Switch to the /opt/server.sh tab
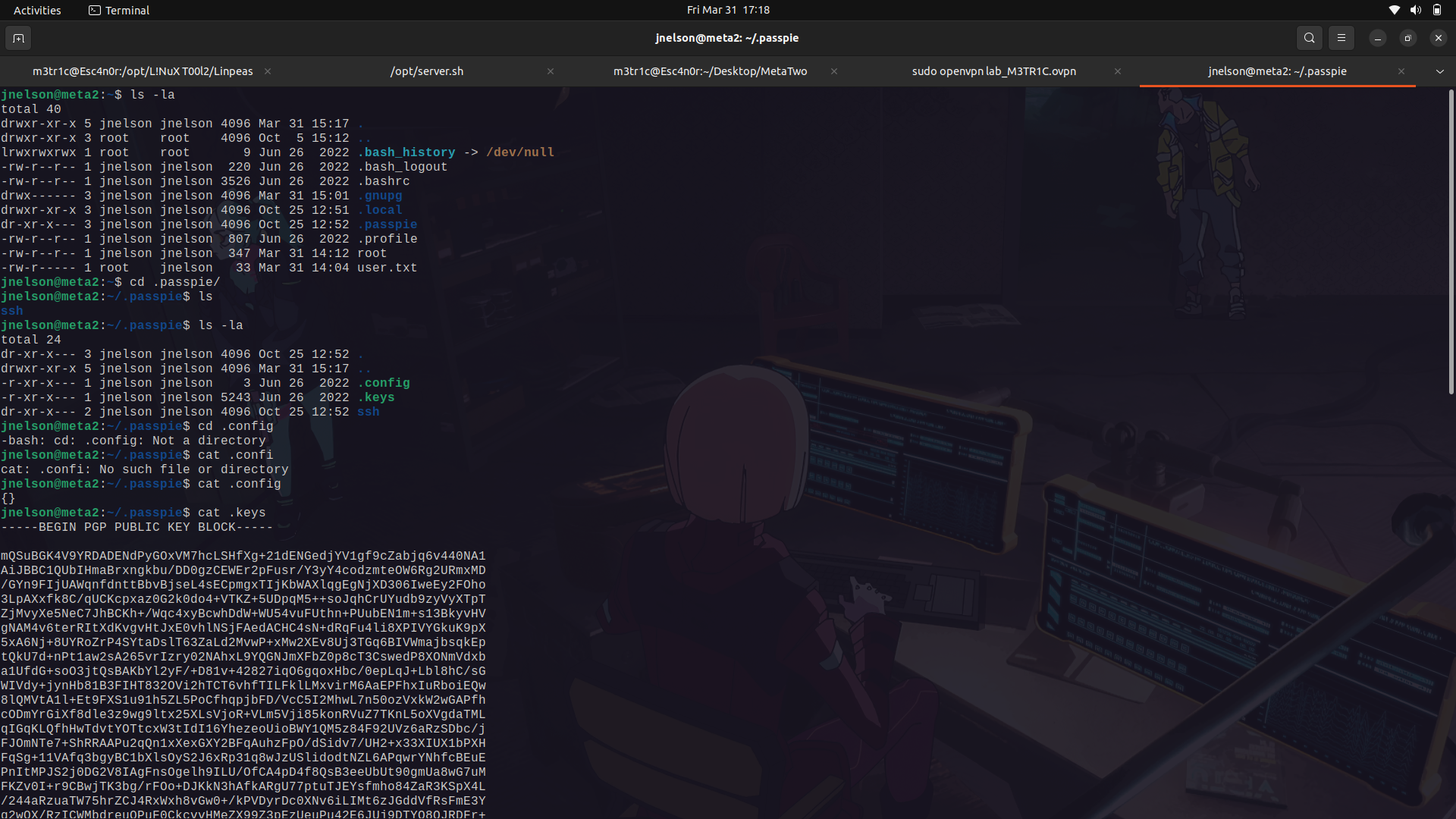1456x819 pixels. (427, 71)
